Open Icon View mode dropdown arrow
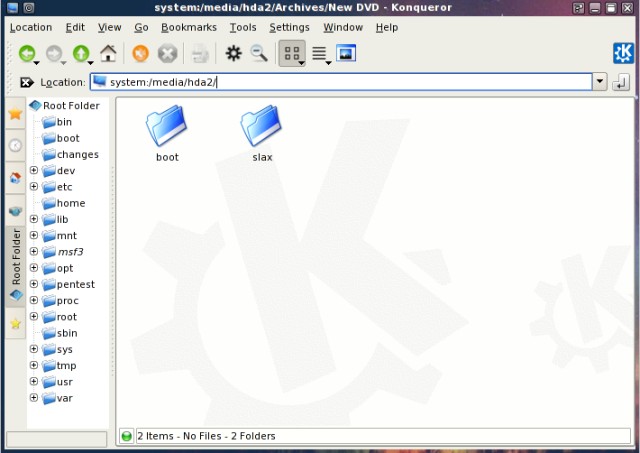This screenshot has width=640, height=453. (302, 63)
